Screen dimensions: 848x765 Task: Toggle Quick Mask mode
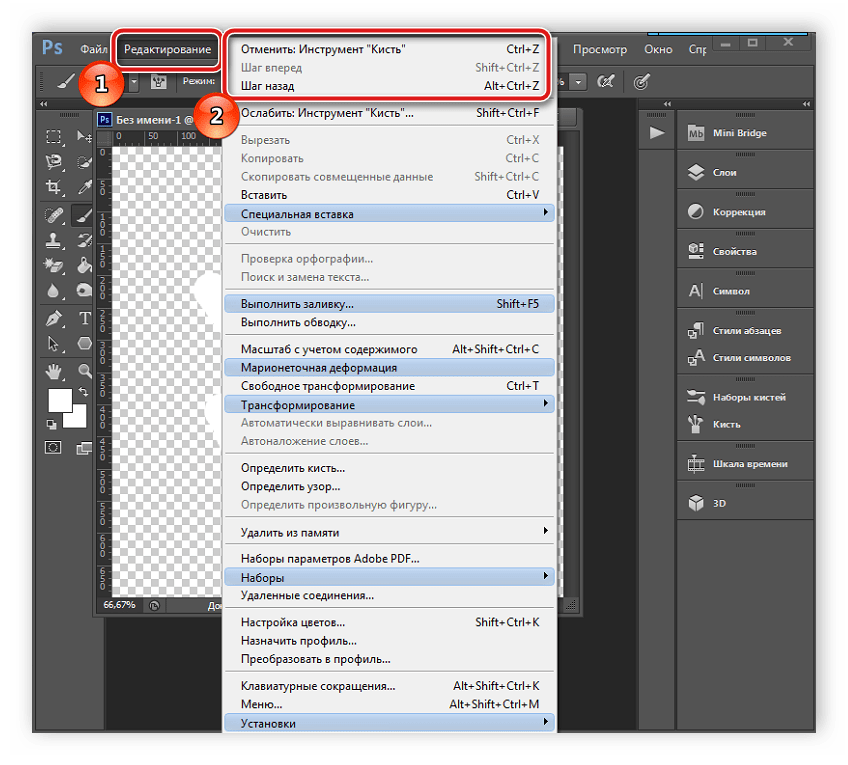(x=54, y=446)
